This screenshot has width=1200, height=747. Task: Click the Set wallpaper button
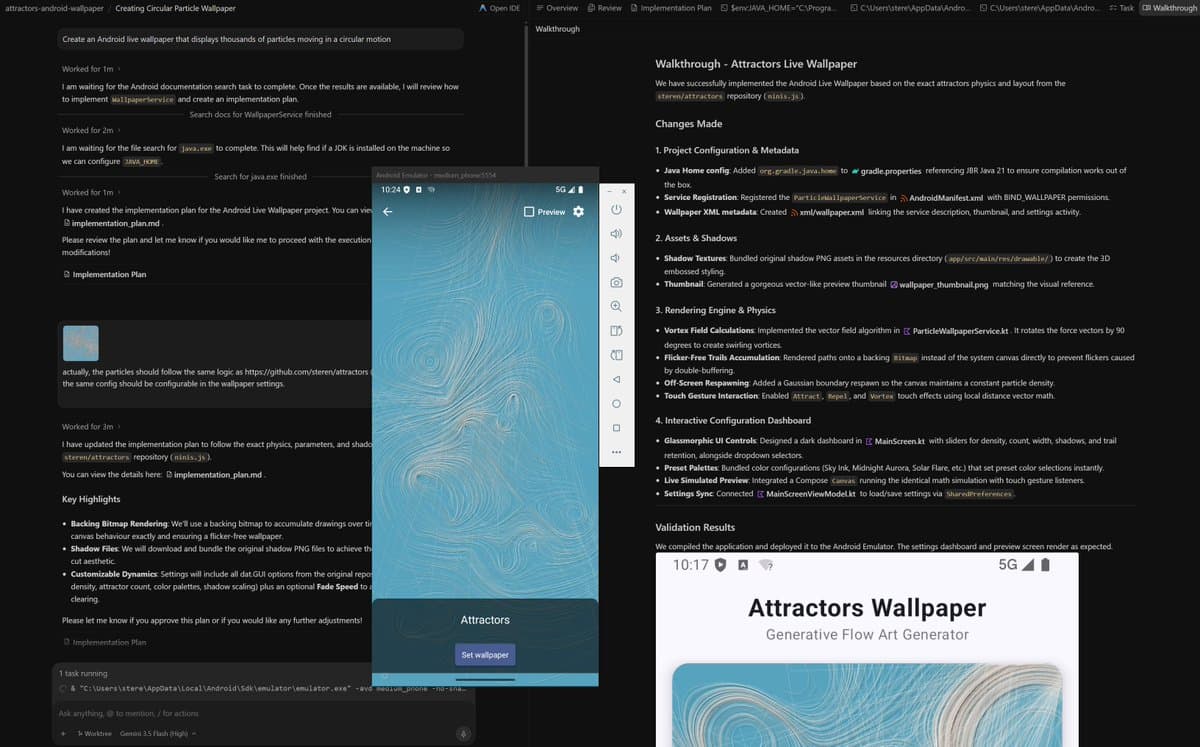coord(485,655)
